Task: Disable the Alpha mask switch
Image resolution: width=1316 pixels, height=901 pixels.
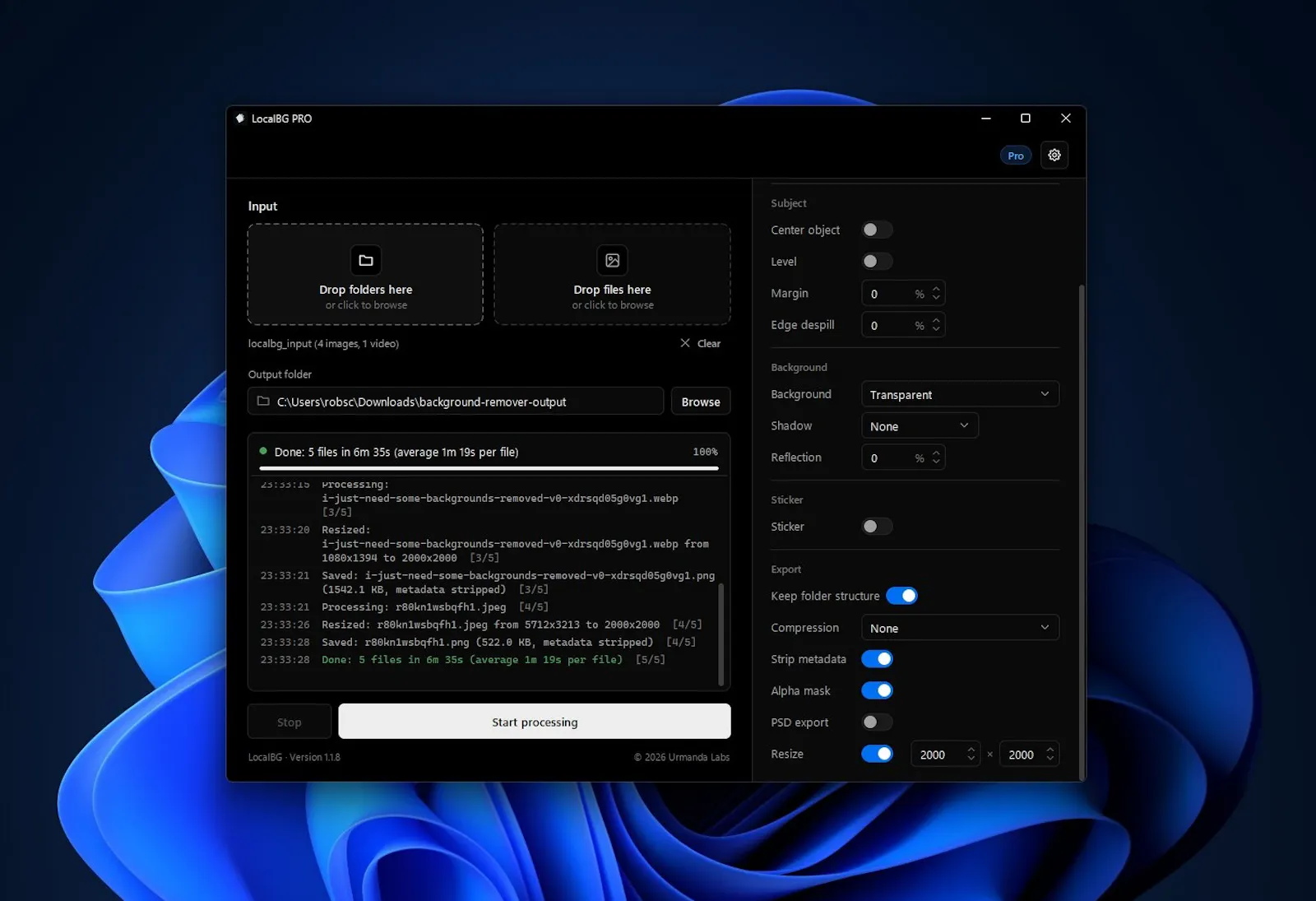Action: tap(877, 690)
